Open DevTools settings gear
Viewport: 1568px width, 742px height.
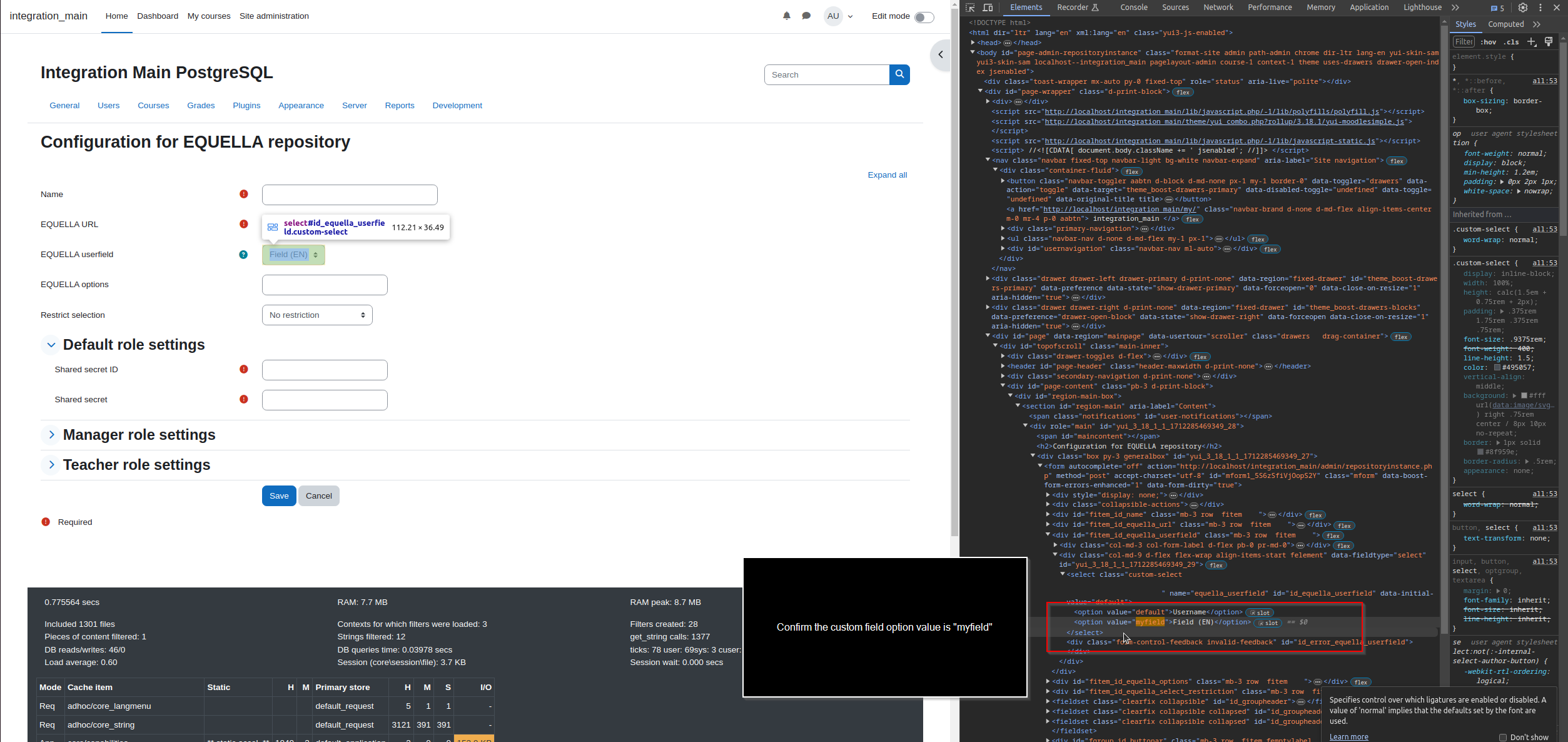pyautogui.click(x=1523, y=8)
